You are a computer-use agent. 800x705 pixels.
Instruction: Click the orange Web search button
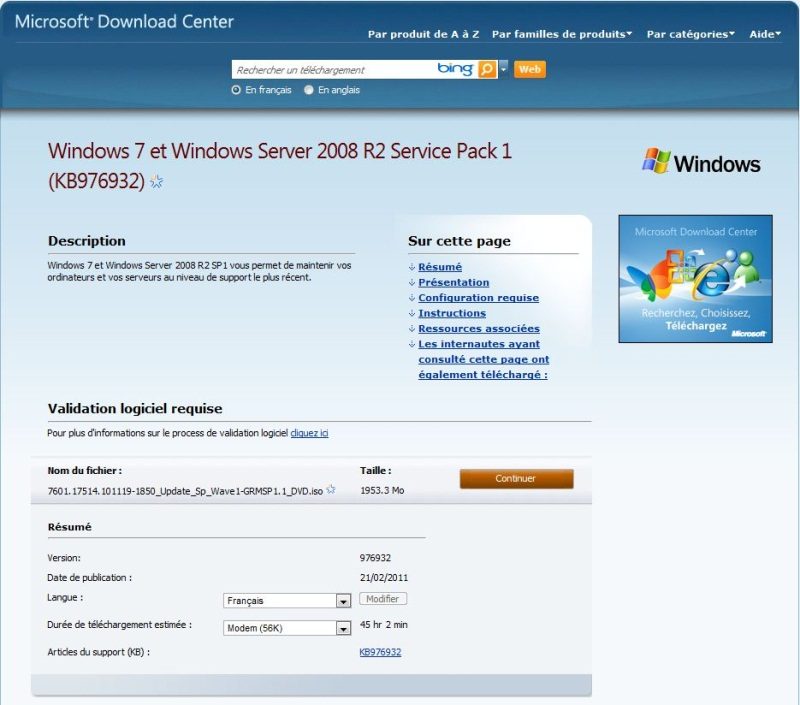(530, 69)
